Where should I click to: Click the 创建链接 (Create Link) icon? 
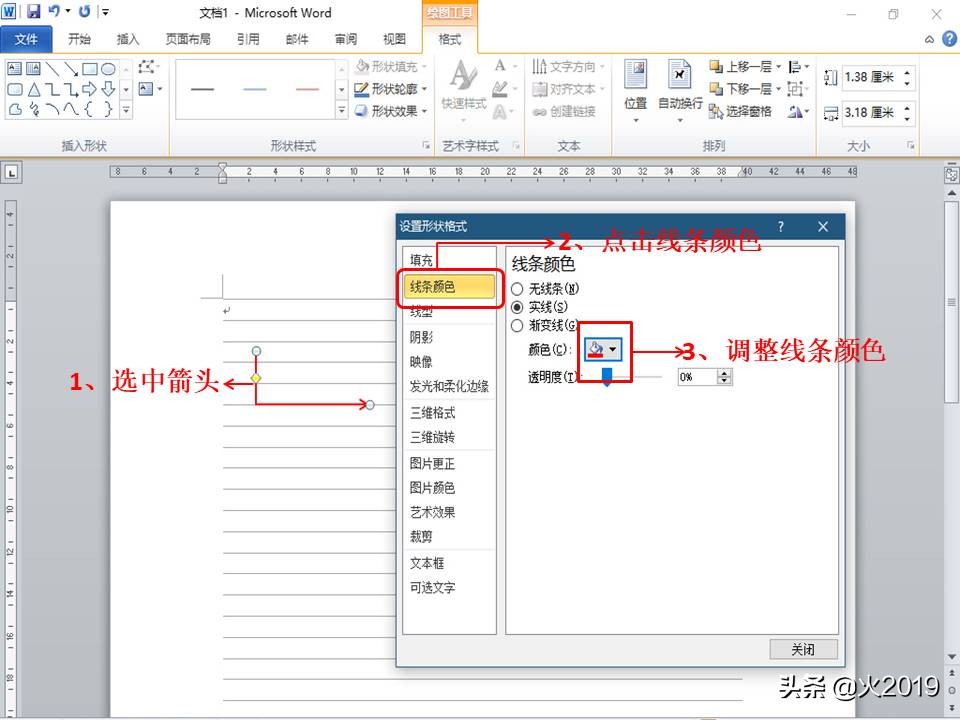(x=572, y=109)
